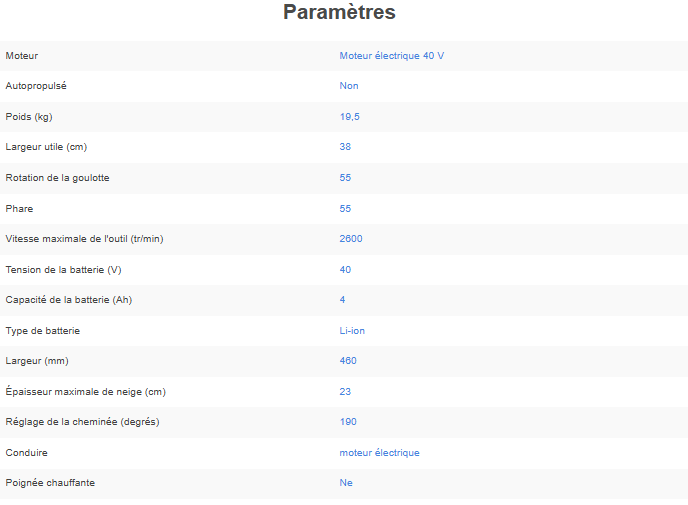Viewport: 688px width, 505px height.
Task: Click the '55' value in the Phare row
Action: coord(345,208)
